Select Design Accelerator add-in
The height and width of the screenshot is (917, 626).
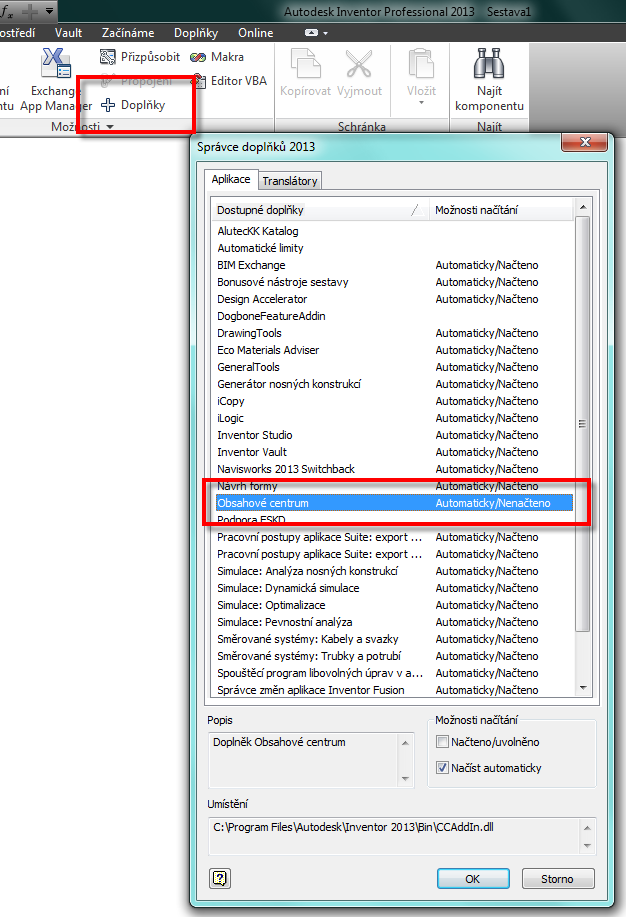(393, 299)
